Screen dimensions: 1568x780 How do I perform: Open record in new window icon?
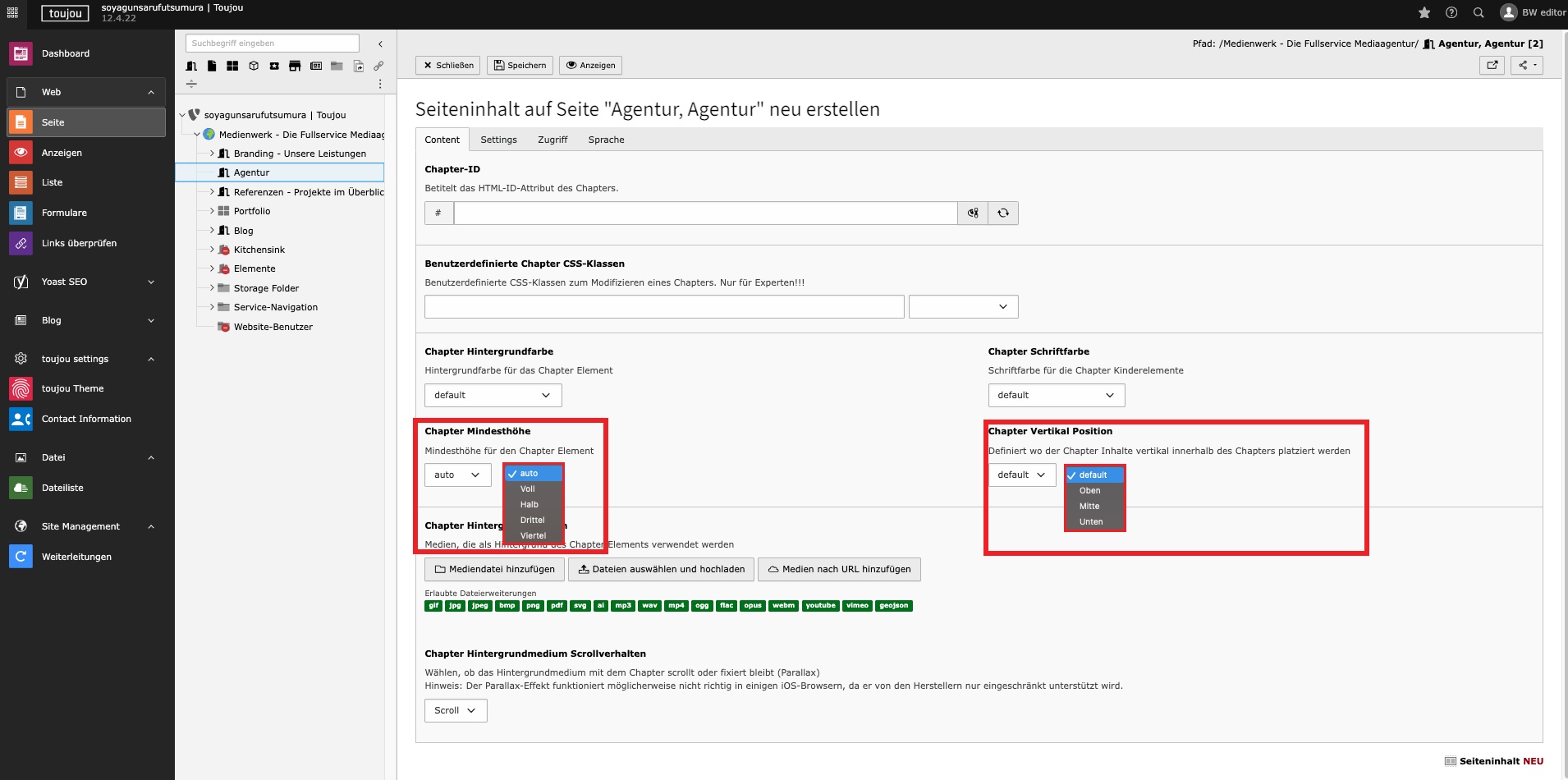pos(1492,65)
